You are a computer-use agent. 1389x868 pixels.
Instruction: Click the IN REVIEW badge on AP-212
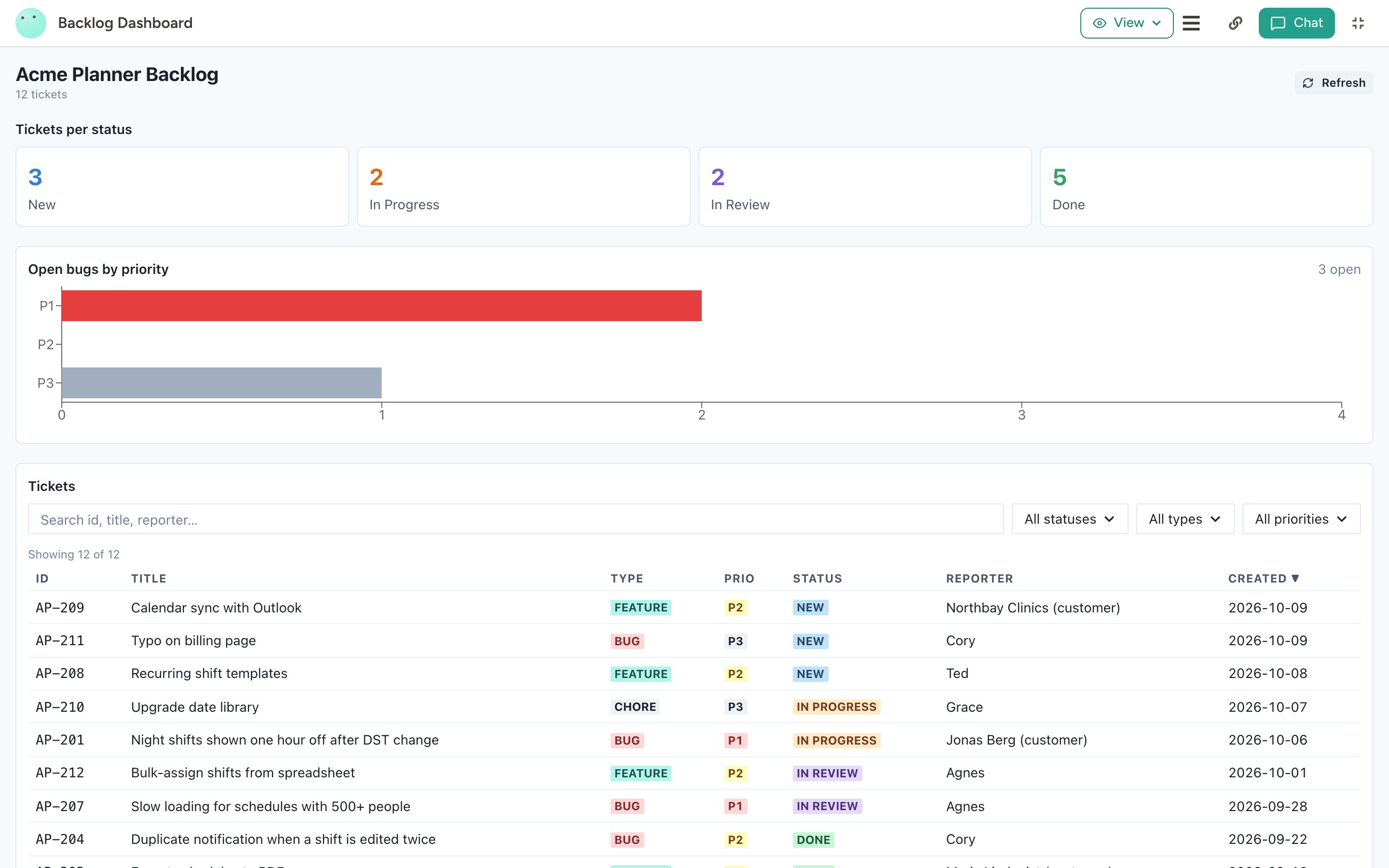[x=827, y=773]
